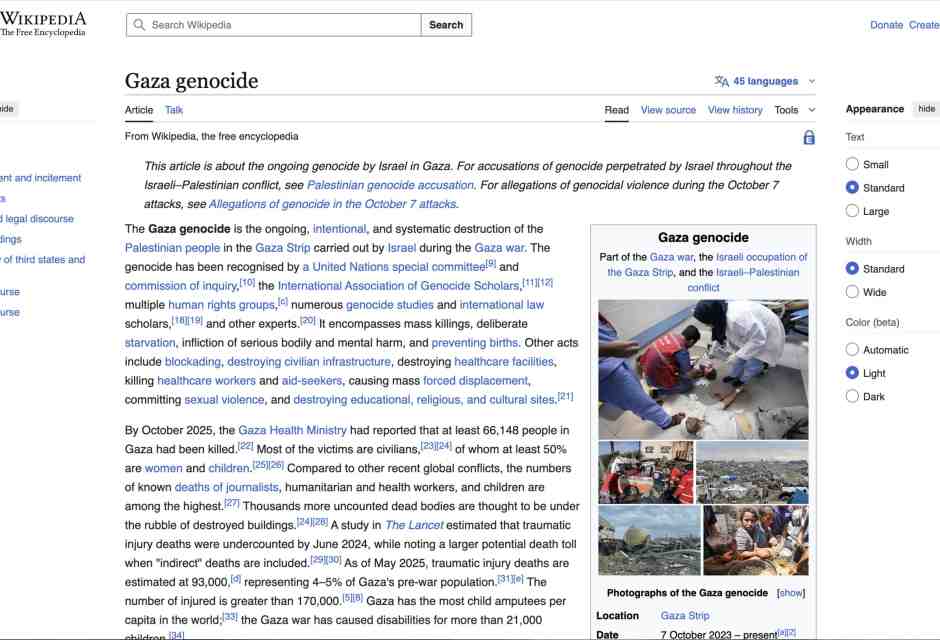Open the sexual violence link
The width and height of the screenshot is (940, 640).
tap(224, 400)
